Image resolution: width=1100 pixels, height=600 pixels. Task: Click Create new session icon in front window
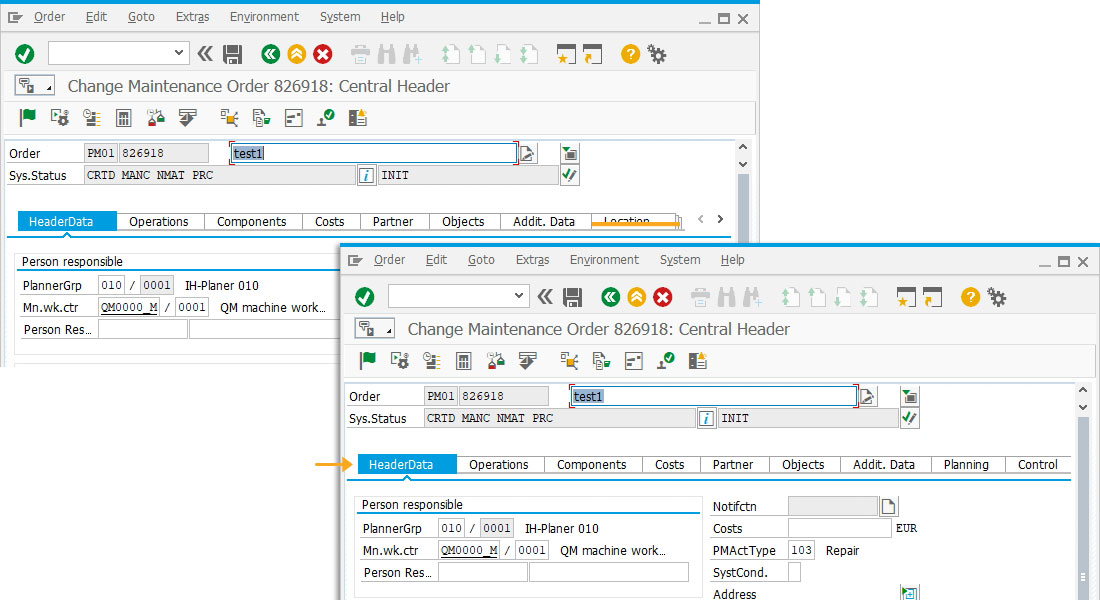click(906, 297)
